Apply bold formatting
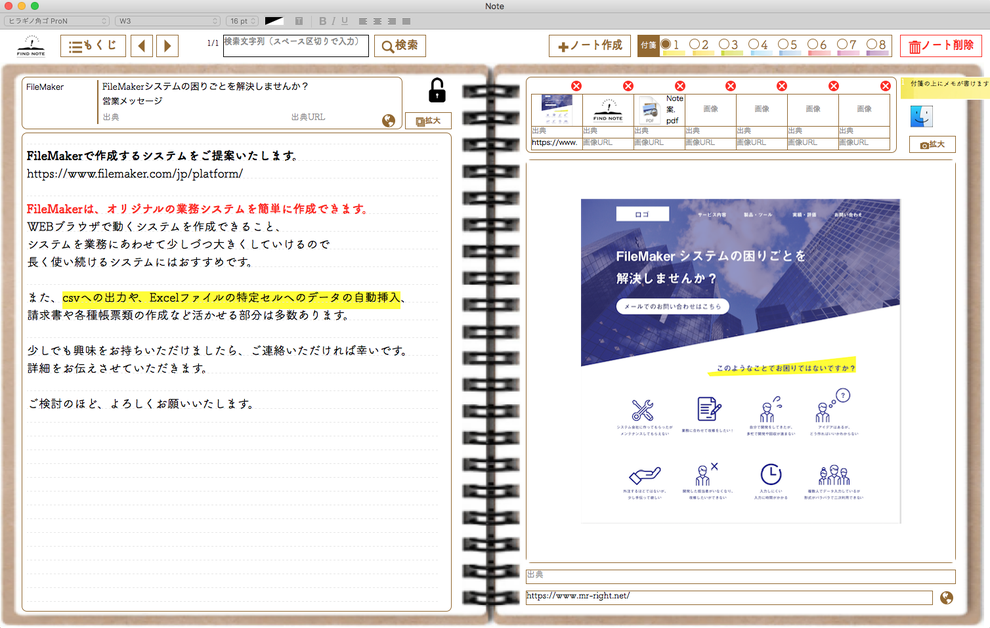Viewport: 990px width, 628px height. [x=323, y=21]
